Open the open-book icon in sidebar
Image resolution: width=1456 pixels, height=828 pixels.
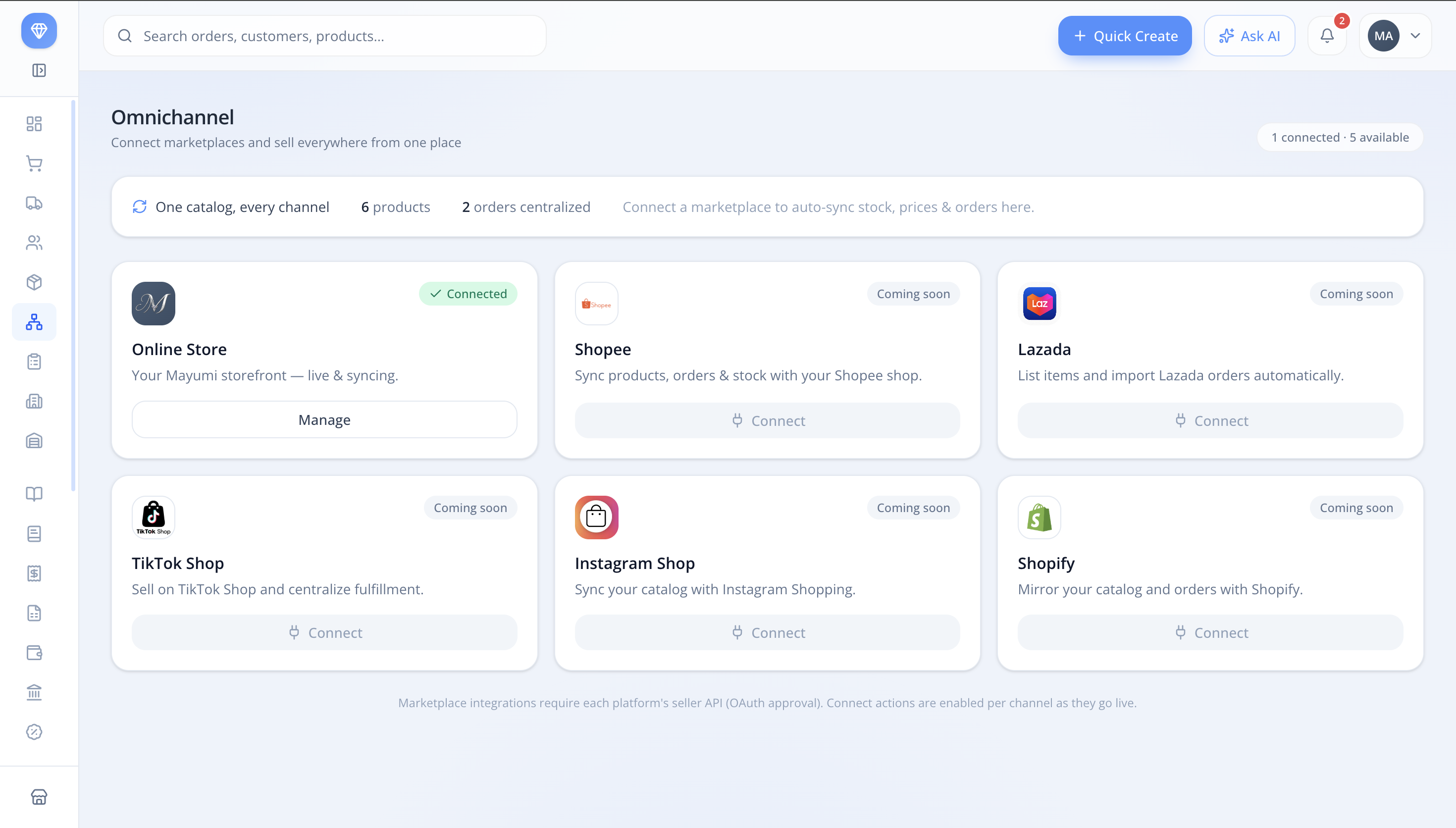click(x=34, y=494)
